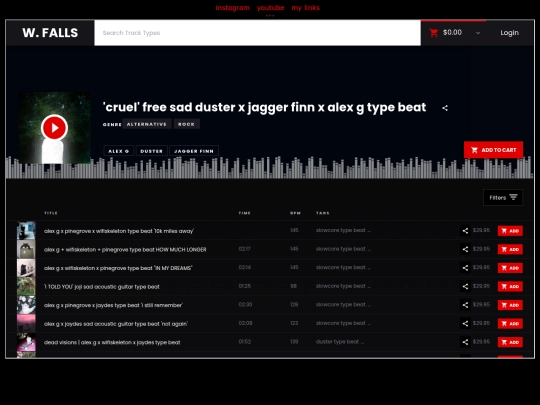Seek in the waveform progress bar
This screenshot has height=405, width=540.
pos(270,168)
